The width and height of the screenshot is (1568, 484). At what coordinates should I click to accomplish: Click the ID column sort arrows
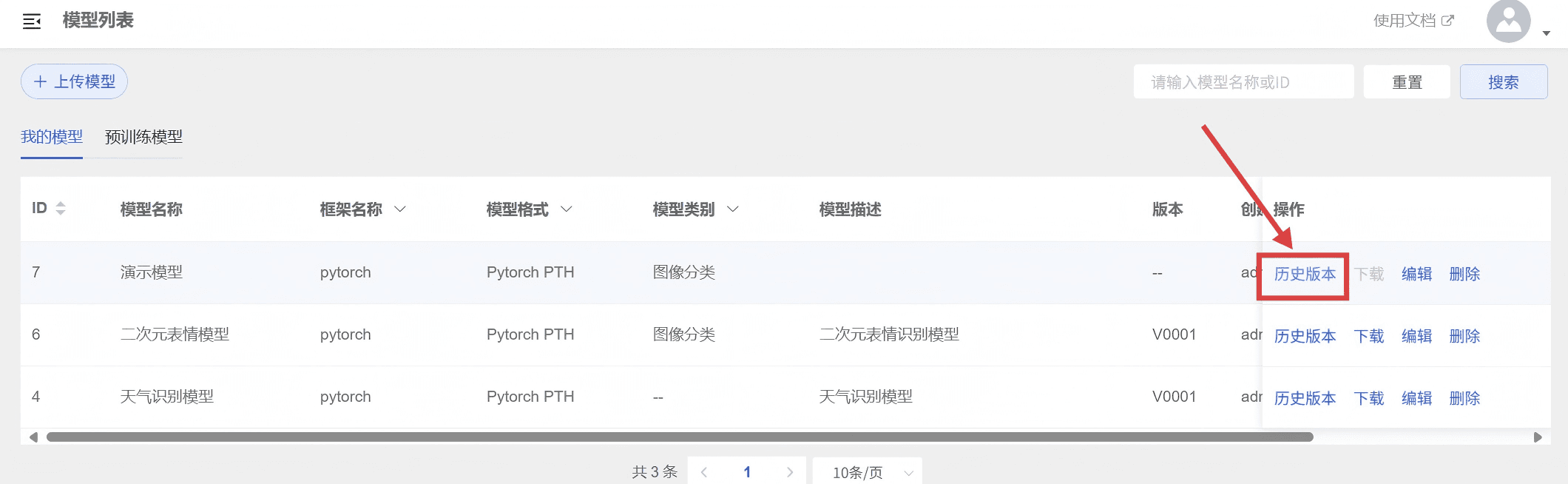[x=61, y=209]
